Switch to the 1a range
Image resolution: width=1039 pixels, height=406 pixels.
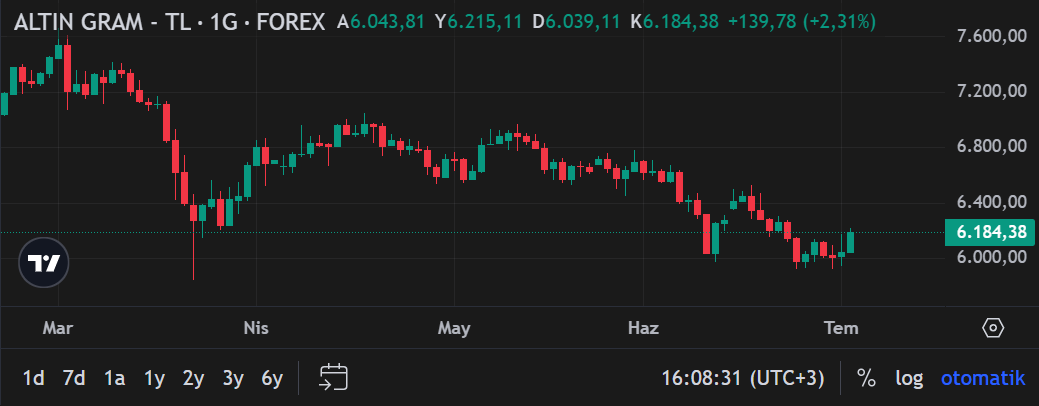pyautogui.click(x=114, y=379)
